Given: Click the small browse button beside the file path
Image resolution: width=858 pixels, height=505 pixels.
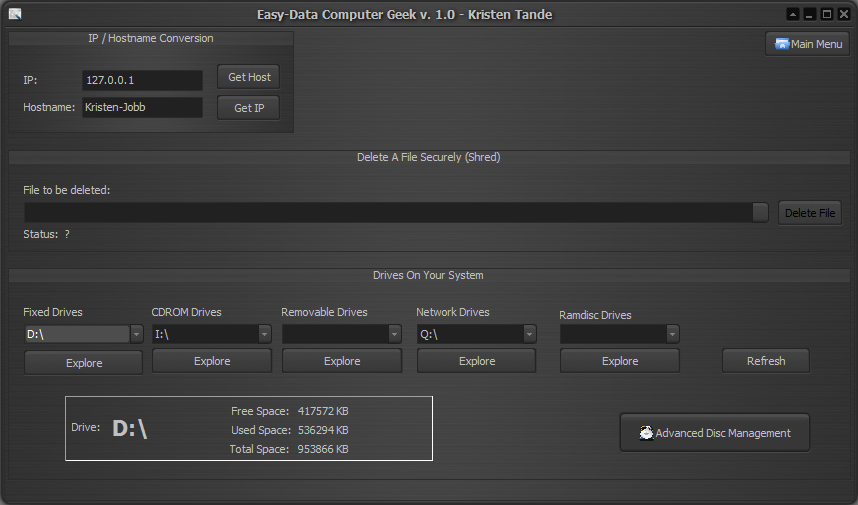Looking at the screenshot, I should pos(760,212).
